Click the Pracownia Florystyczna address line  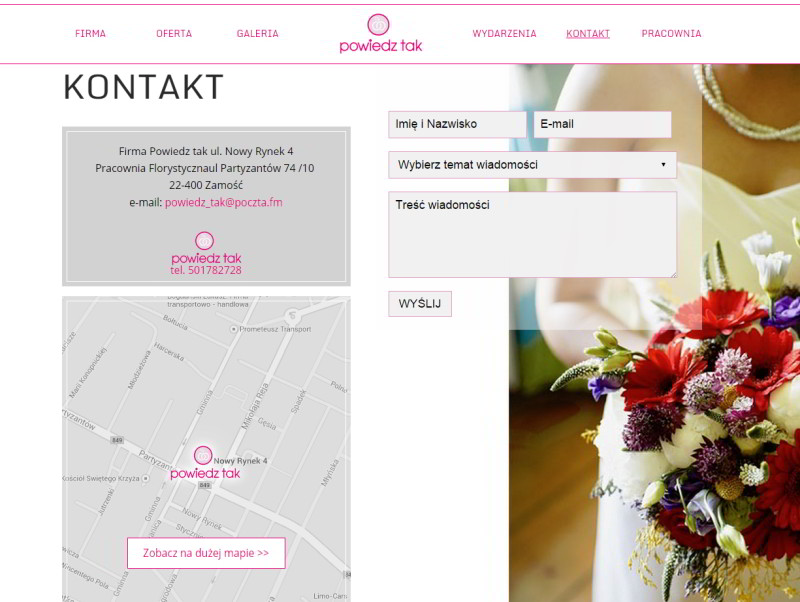[205, 168]
